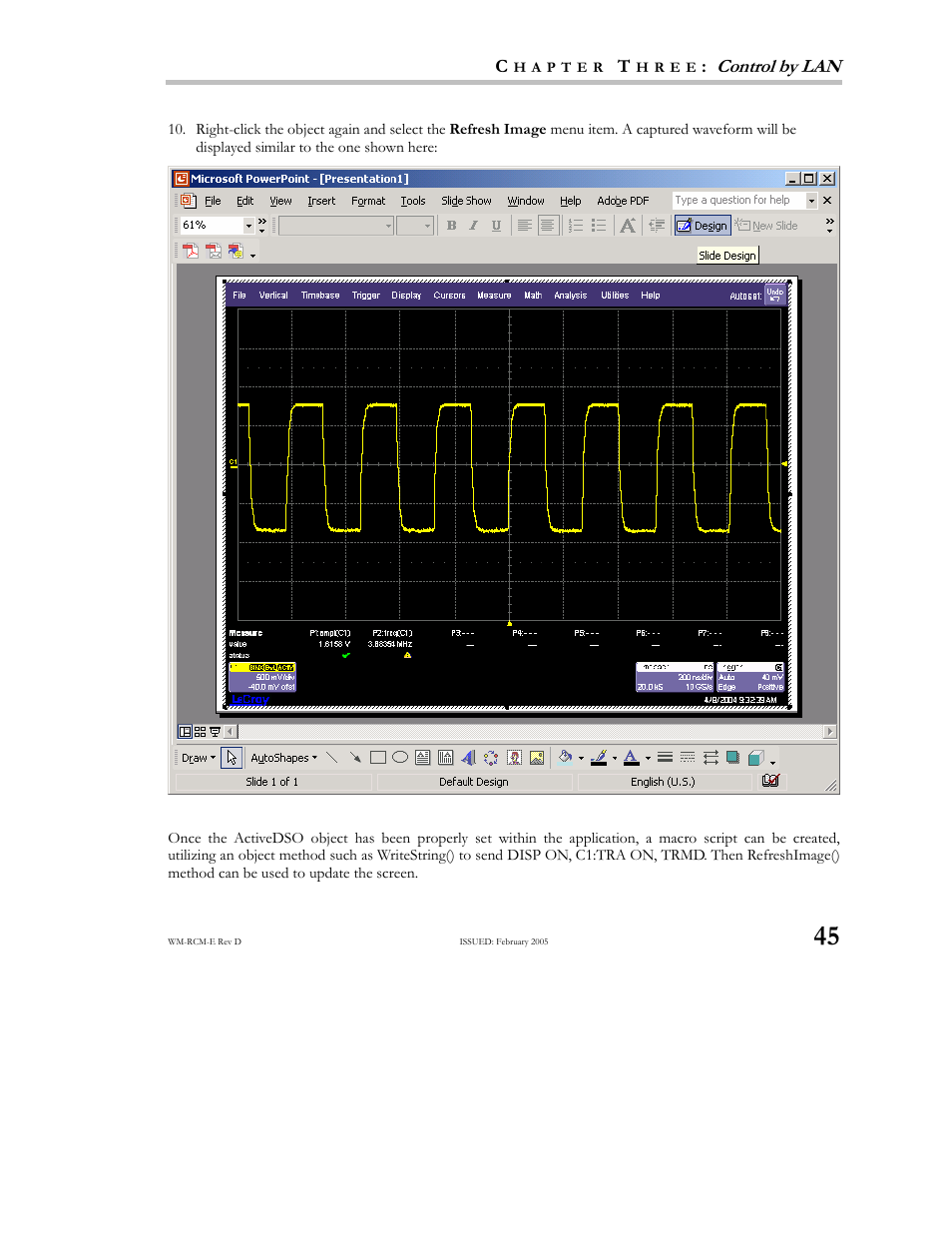The width and height of the screenshot is (952, 1233).
Task: Click the Font Color letter A swatch
Action: click(631, 758)
